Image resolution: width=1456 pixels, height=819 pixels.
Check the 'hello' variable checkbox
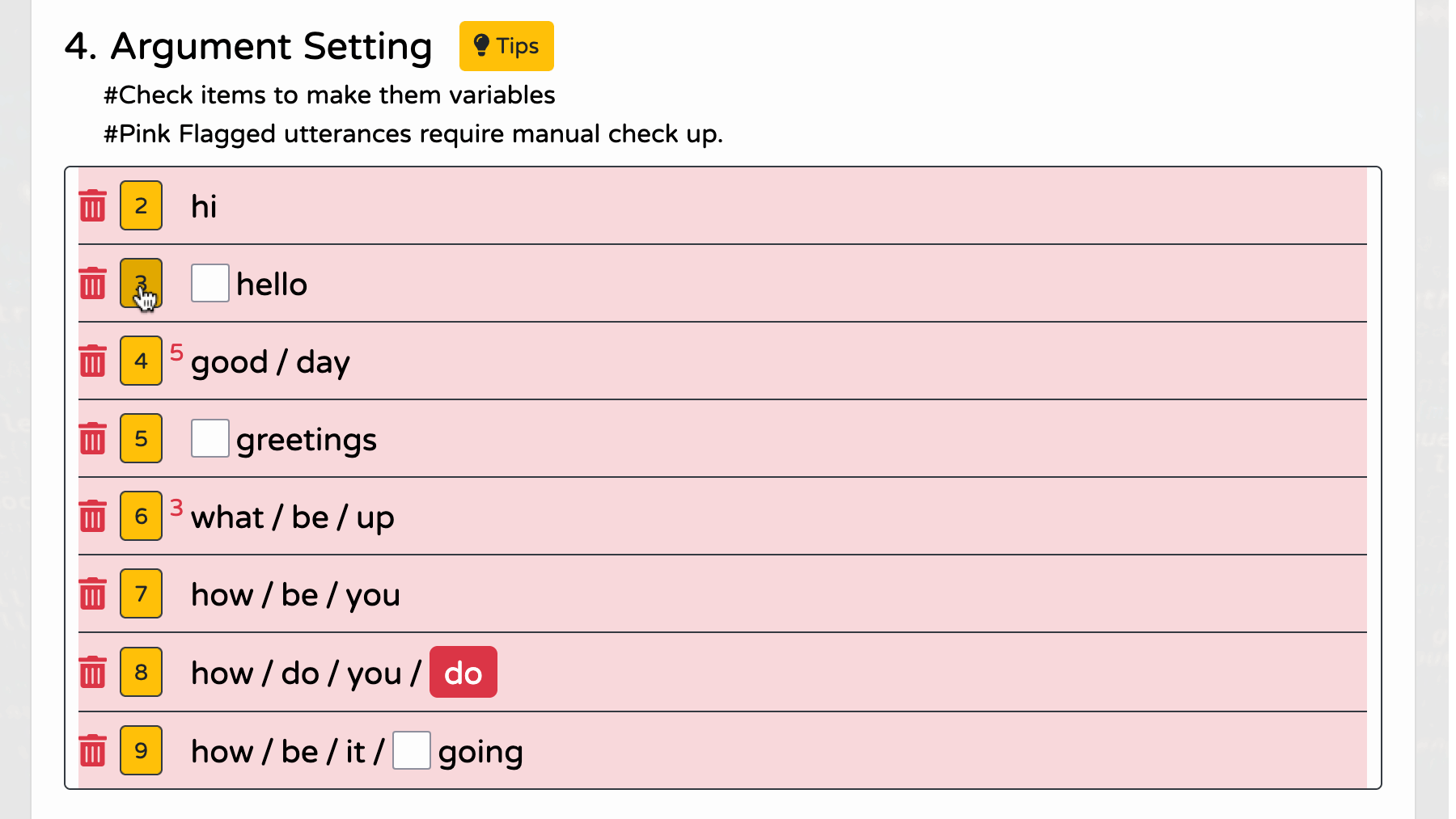point(210,283)
